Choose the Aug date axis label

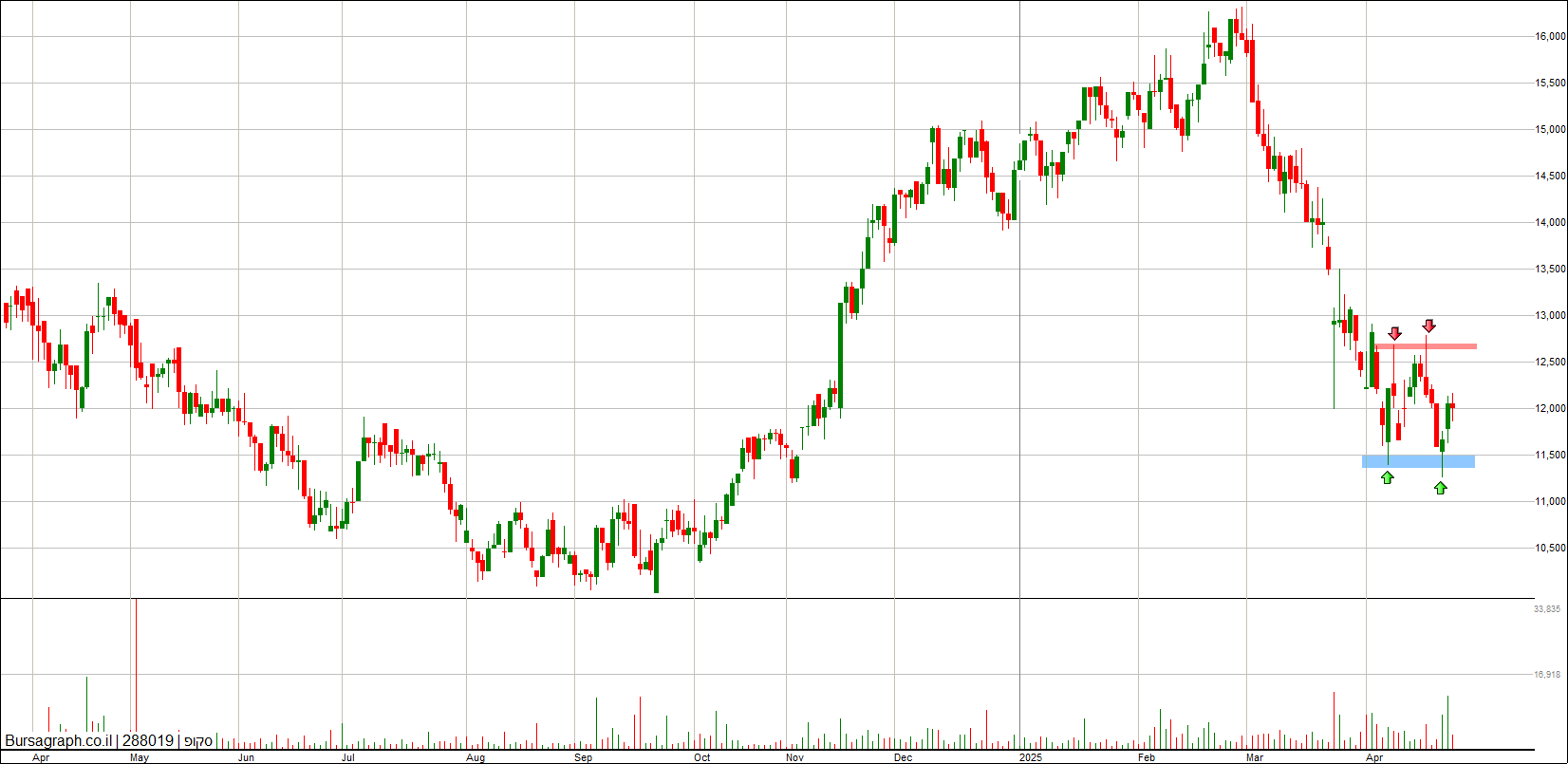coord(476,758)
